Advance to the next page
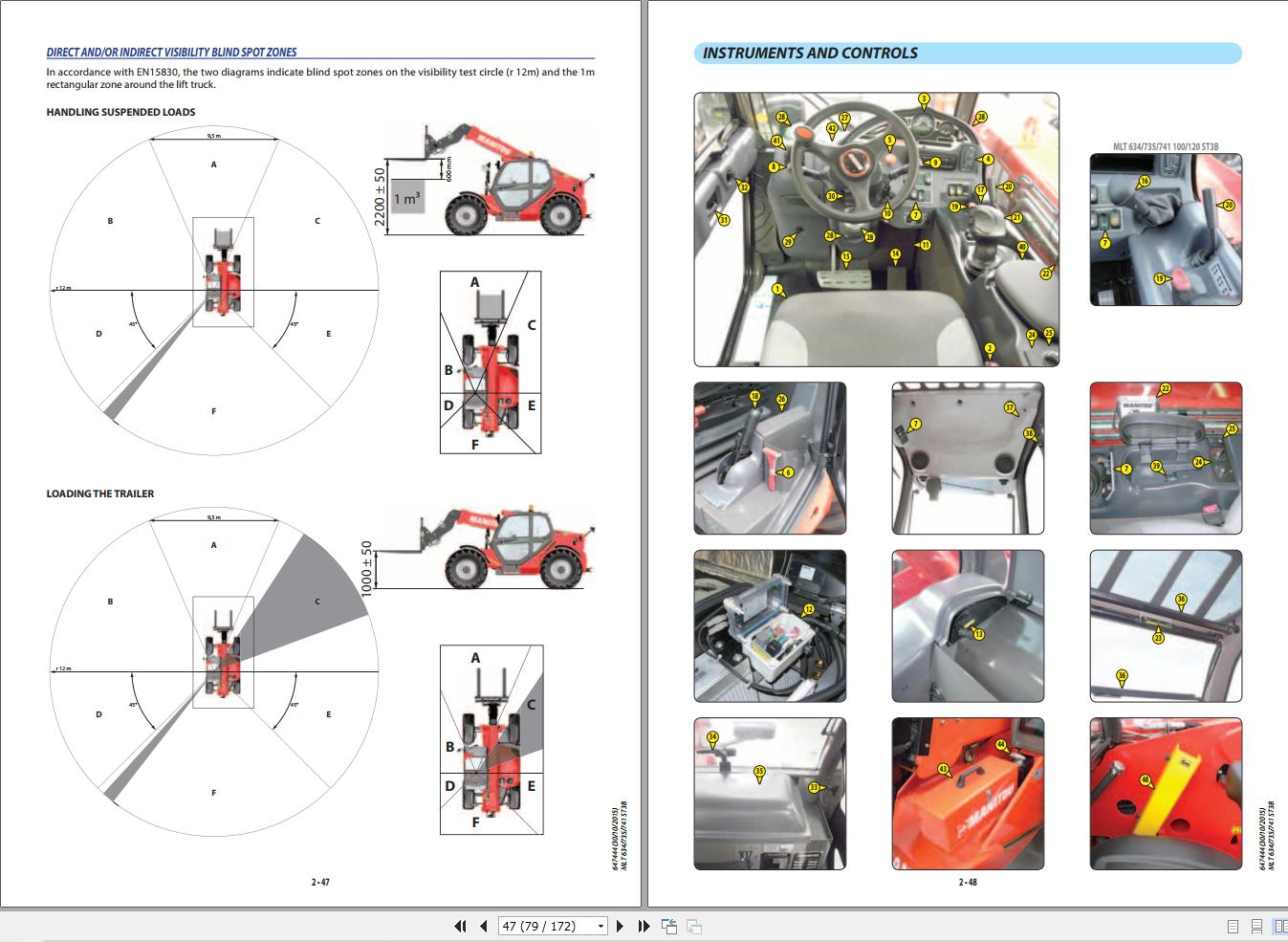 pyautogui.click(x=620, y=926)
